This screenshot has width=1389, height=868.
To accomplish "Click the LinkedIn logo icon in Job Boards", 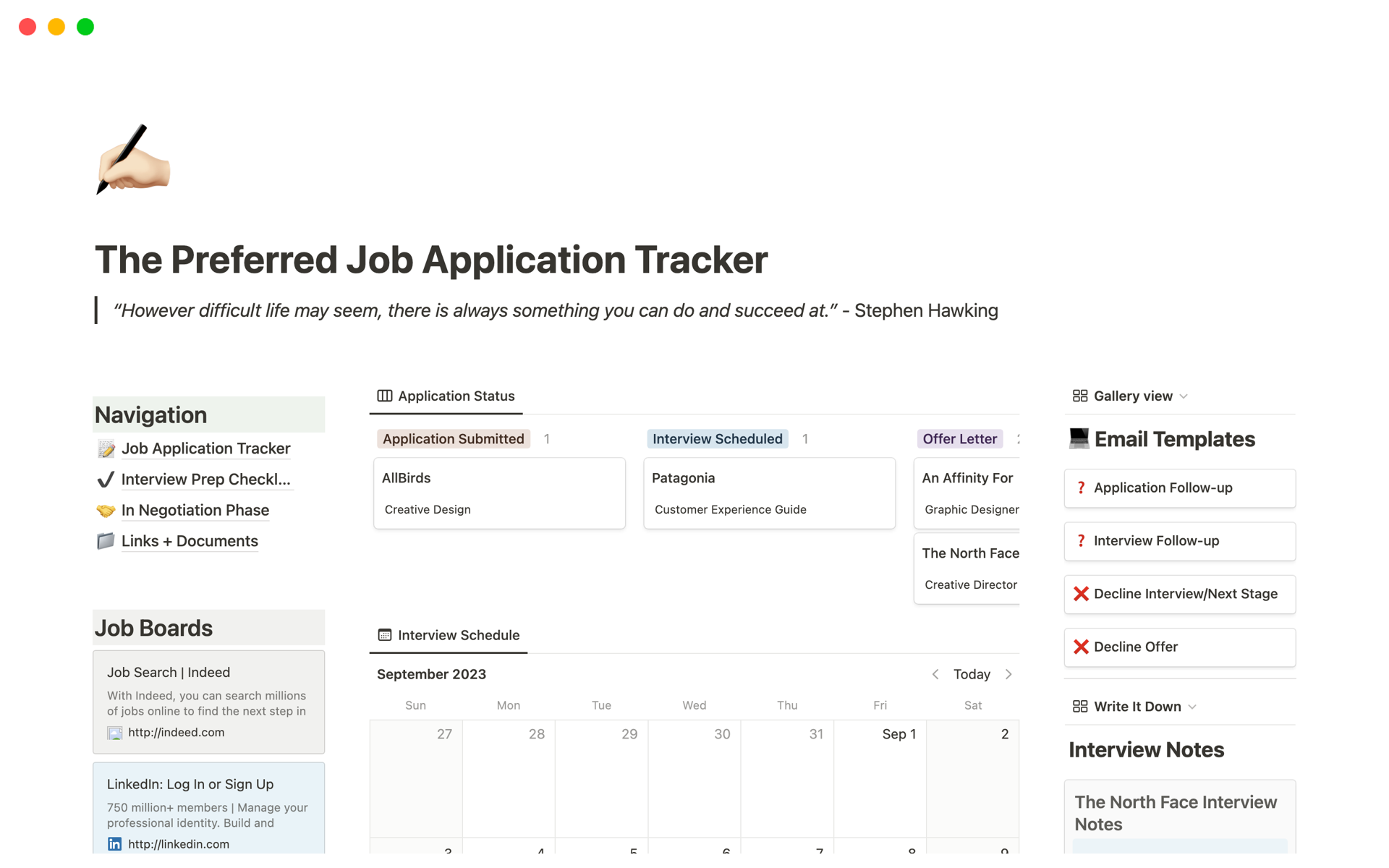I will pyautogui.click(x=114, y=844).
